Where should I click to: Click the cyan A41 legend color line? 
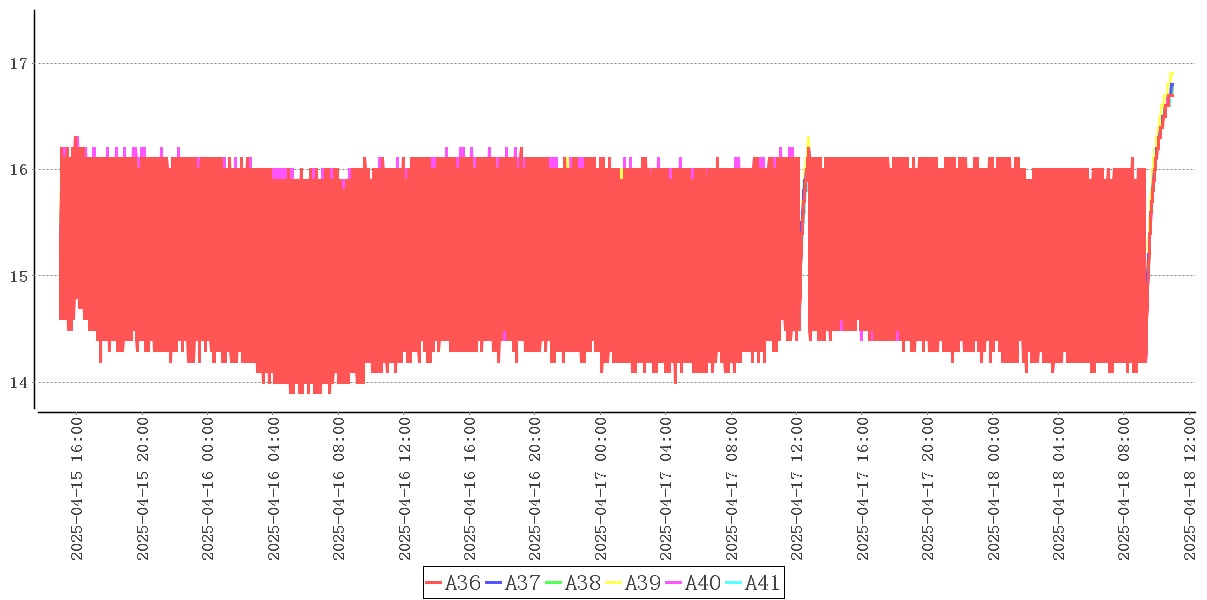click(734, 583)
